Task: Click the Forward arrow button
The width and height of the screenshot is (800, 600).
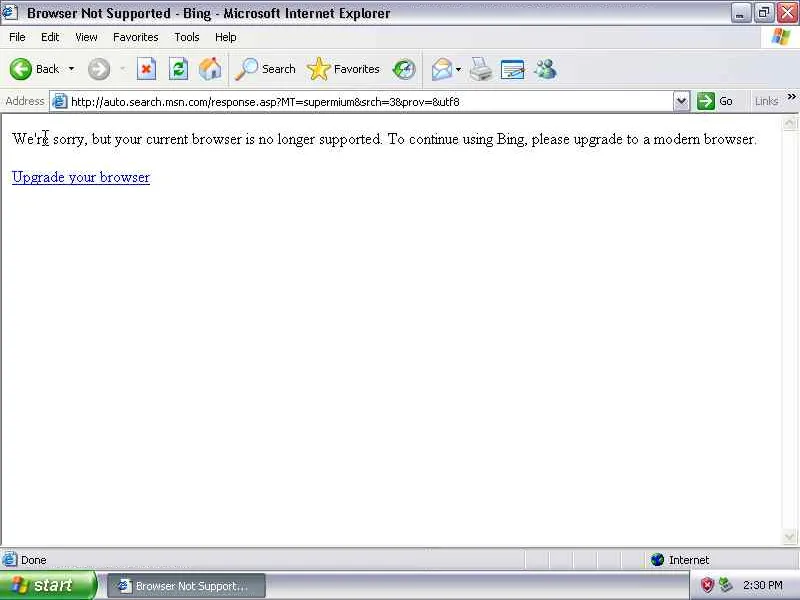Action: pos(99,69)
